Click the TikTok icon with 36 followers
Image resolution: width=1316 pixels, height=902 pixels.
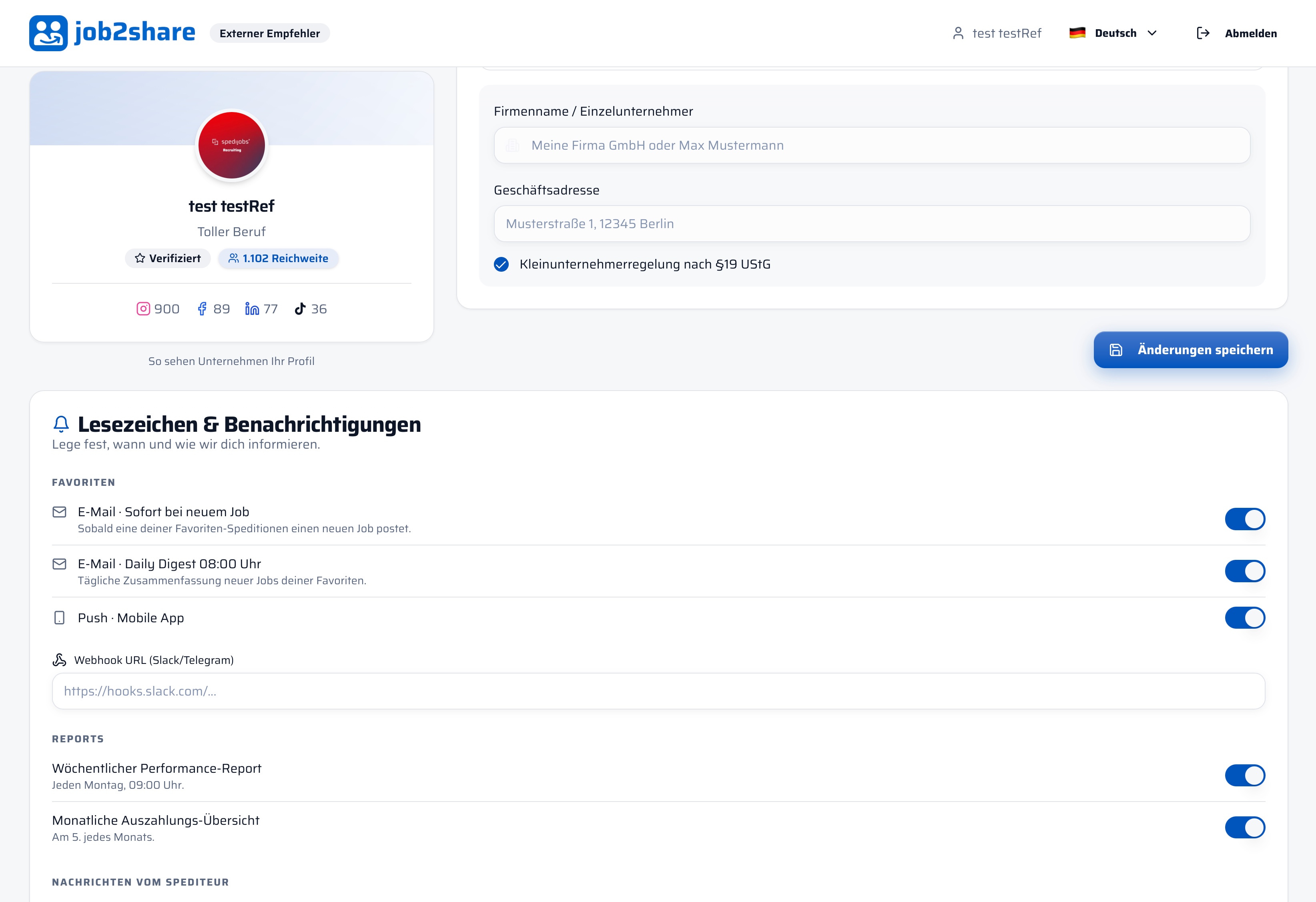[300, 309]
